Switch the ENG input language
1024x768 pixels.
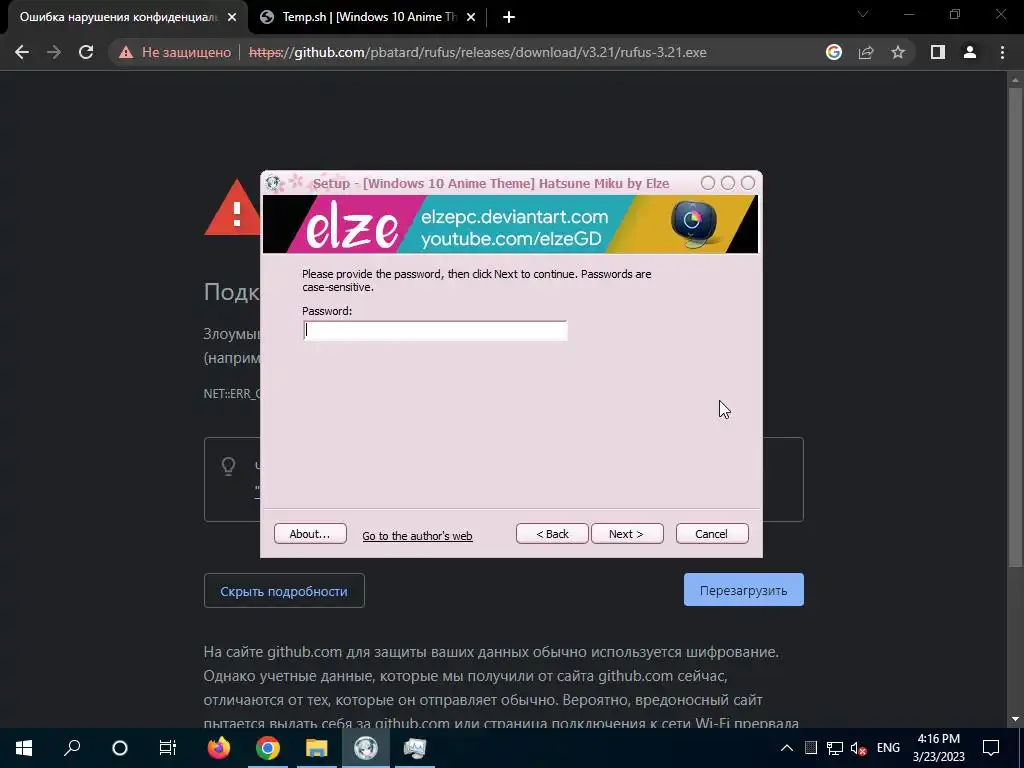(888, 748)
